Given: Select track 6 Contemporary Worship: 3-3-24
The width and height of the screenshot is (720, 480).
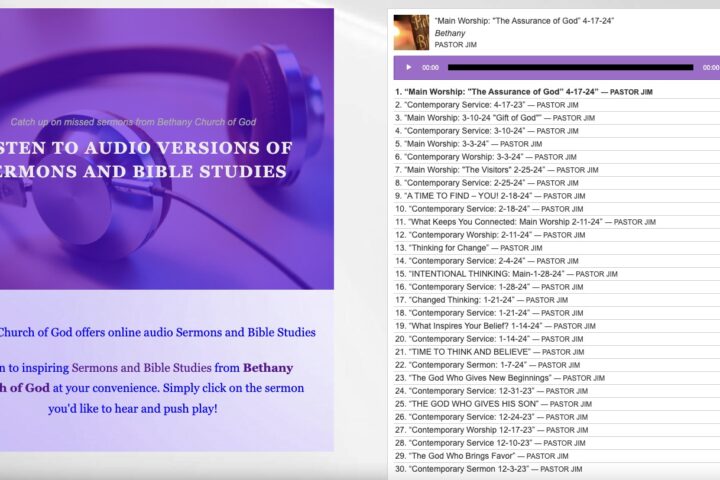Looking at the screenshot, I should pyautogui.click(x=557, y=157).
